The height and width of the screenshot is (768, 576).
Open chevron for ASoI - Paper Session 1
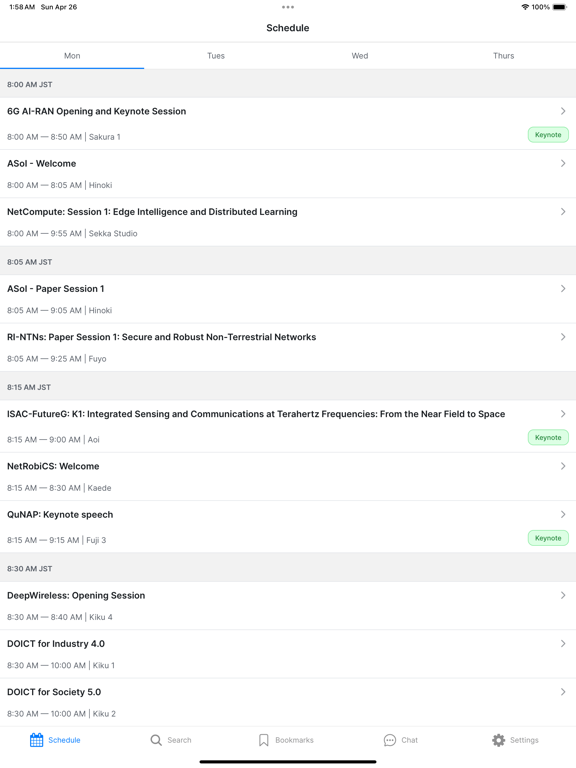[x=563, y=288]
